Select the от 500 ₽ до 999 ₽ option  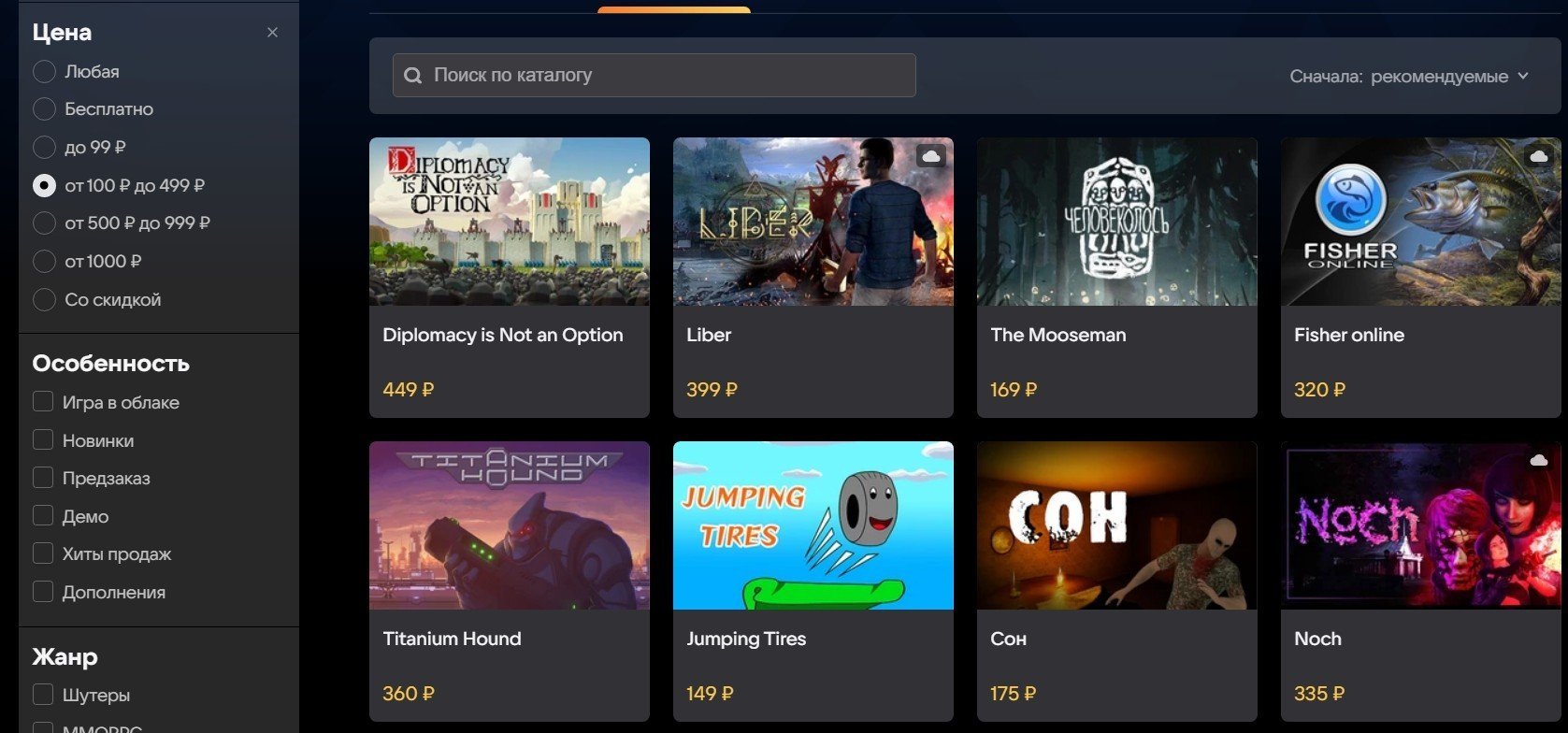point(44,223)
